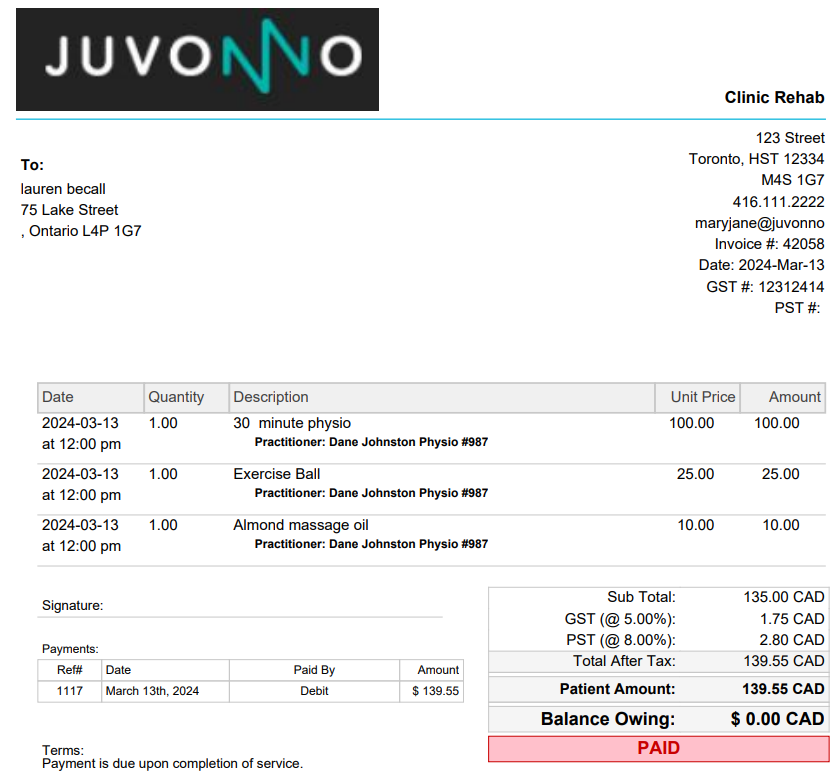Click the 'Debit' payment method cell
This screenshot has height=771, width=840.
pyautogui.click(x=314, y=691)
